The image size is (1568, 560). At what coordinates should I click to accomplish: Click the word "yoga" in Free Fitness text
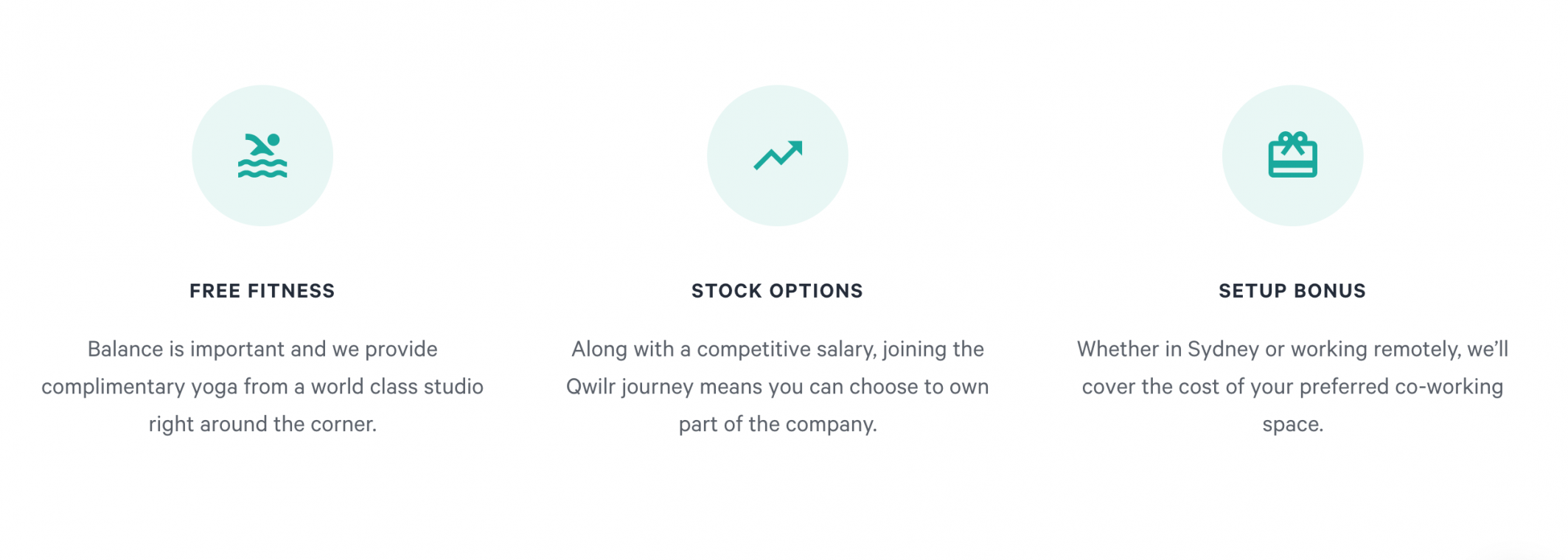coord(215,388)
